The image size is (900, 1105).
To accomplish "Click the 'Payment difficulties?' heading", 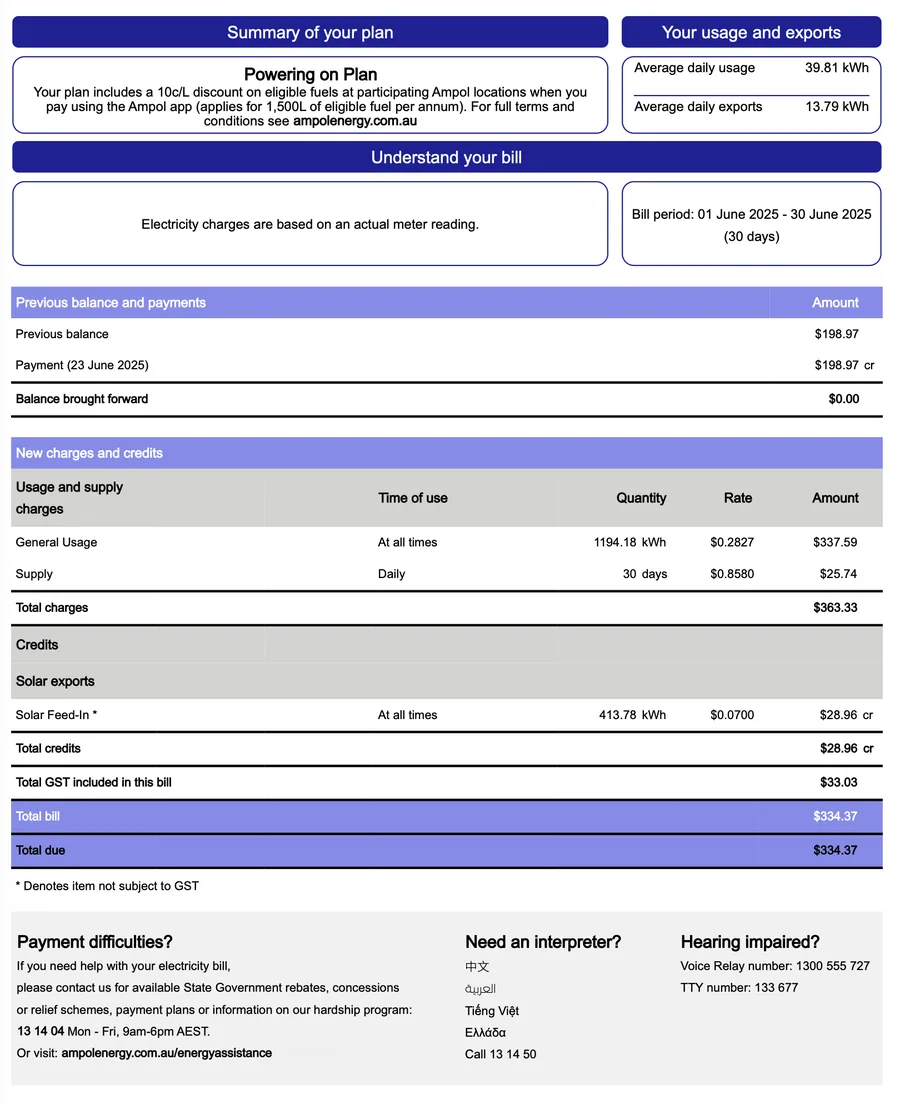I will [x=94, y=942].
